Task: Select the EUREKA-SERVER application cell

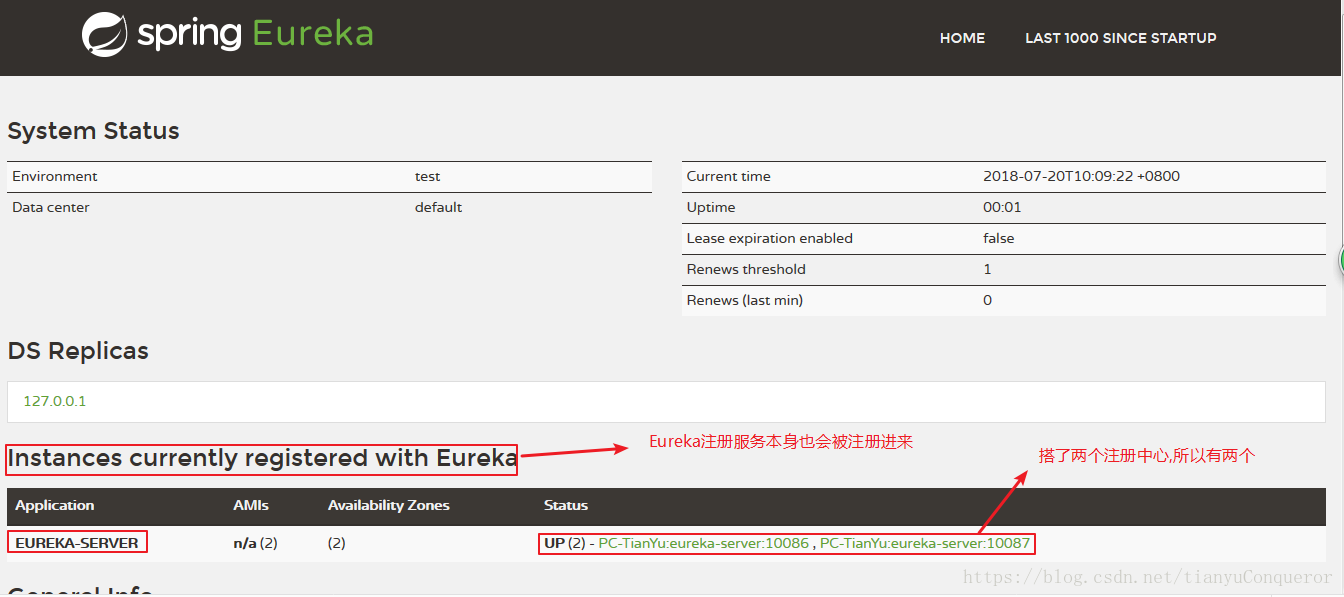Action: [77, 543]
